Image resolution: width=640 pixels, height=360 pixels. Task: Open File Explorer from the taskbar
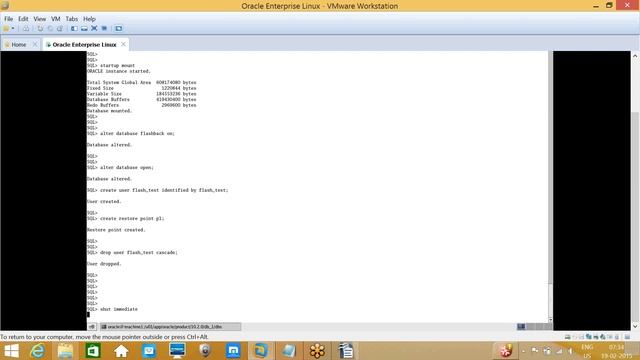pos(65,351)
